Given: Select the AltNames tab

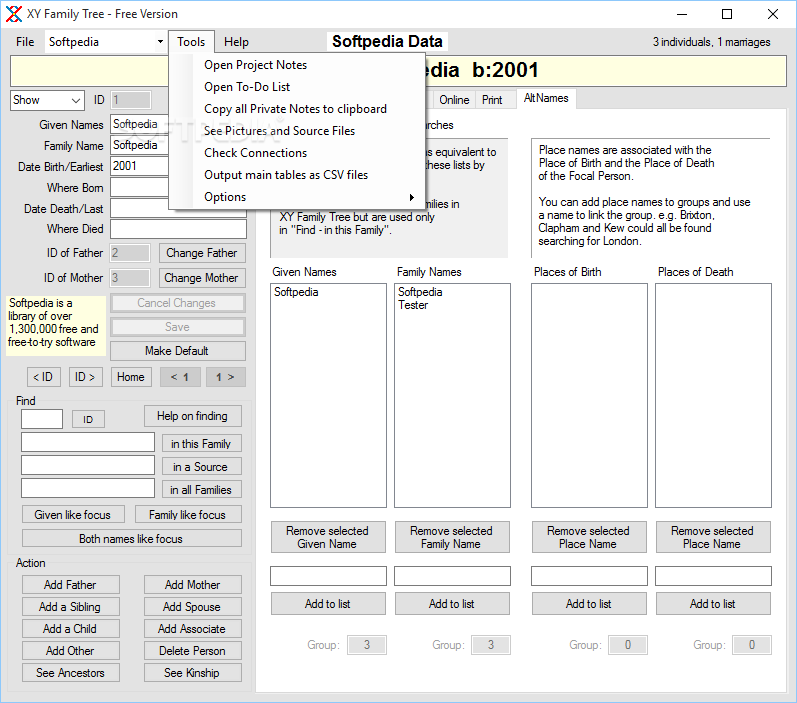Looking at the screenshot, I should 546,98.
